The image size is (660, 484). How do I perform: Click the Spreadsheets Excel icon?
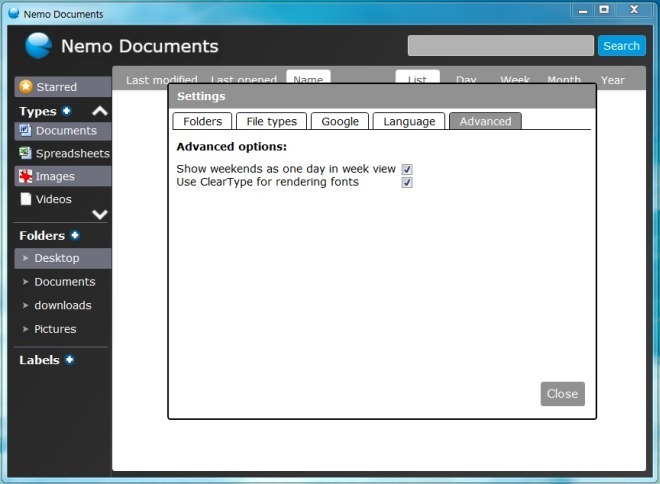click(x=25, y=153)
